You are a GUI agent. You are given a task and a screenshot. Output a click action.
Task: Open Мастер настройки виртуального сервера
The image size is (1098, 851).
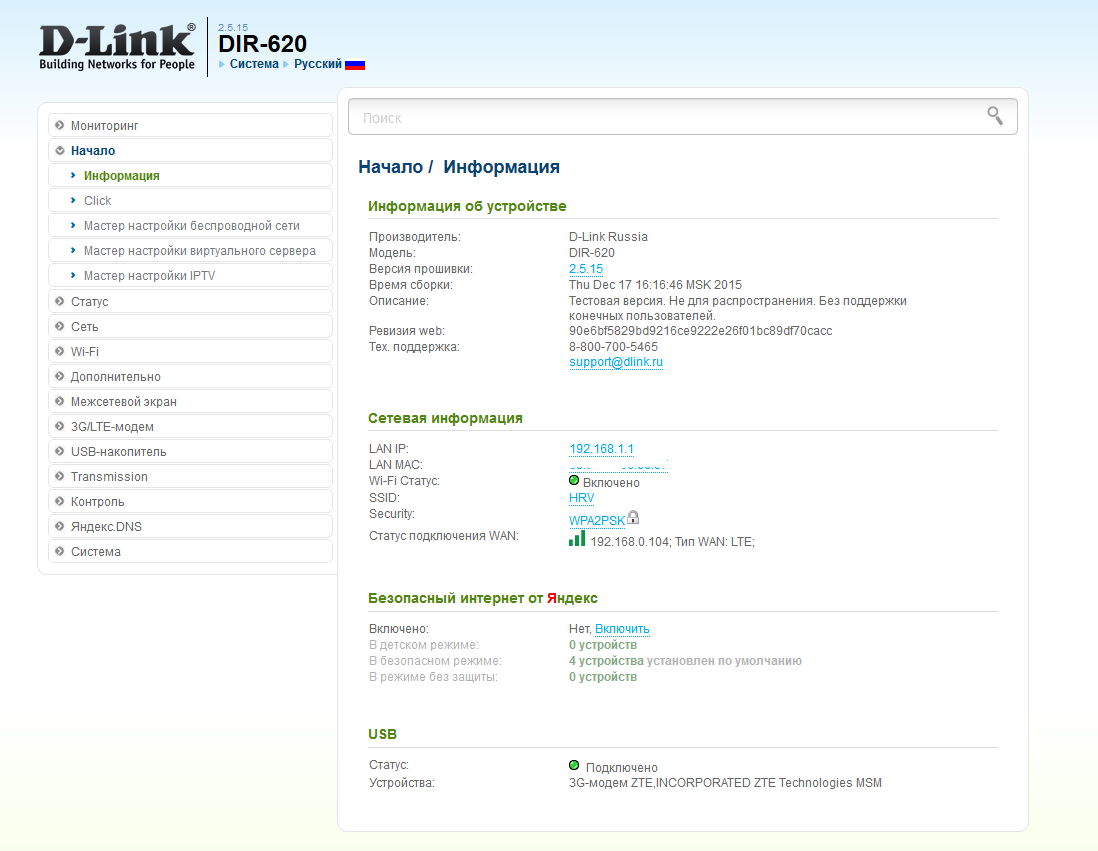coord(190,251)
